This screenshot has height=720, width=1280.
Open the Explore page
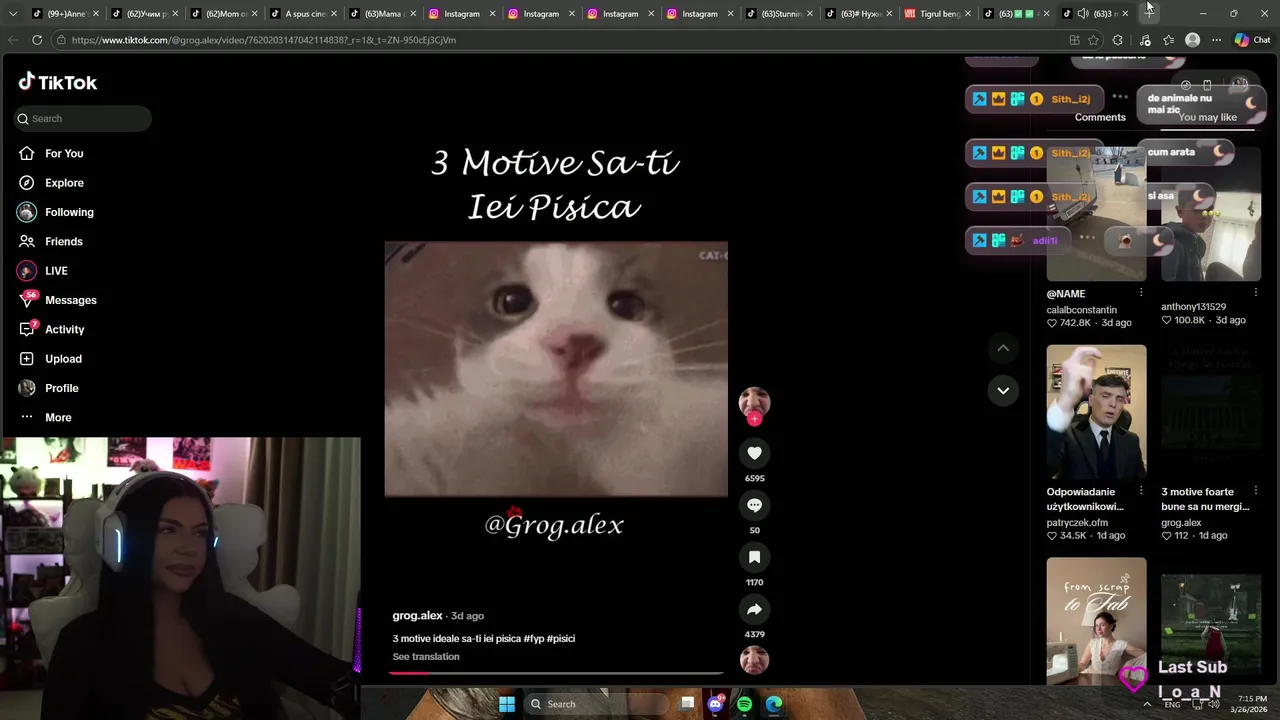click(x=64, y=183)
